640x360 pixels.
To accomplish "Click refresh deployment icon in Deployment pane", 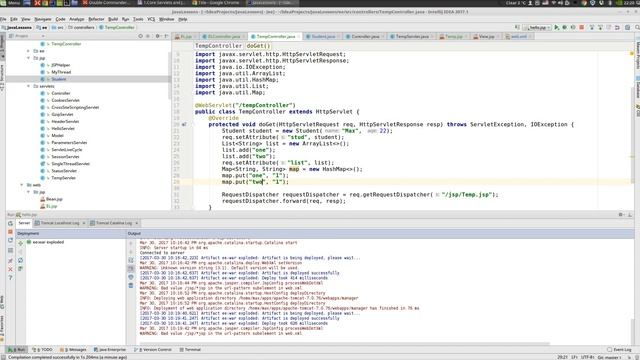I will coord(20,260).
